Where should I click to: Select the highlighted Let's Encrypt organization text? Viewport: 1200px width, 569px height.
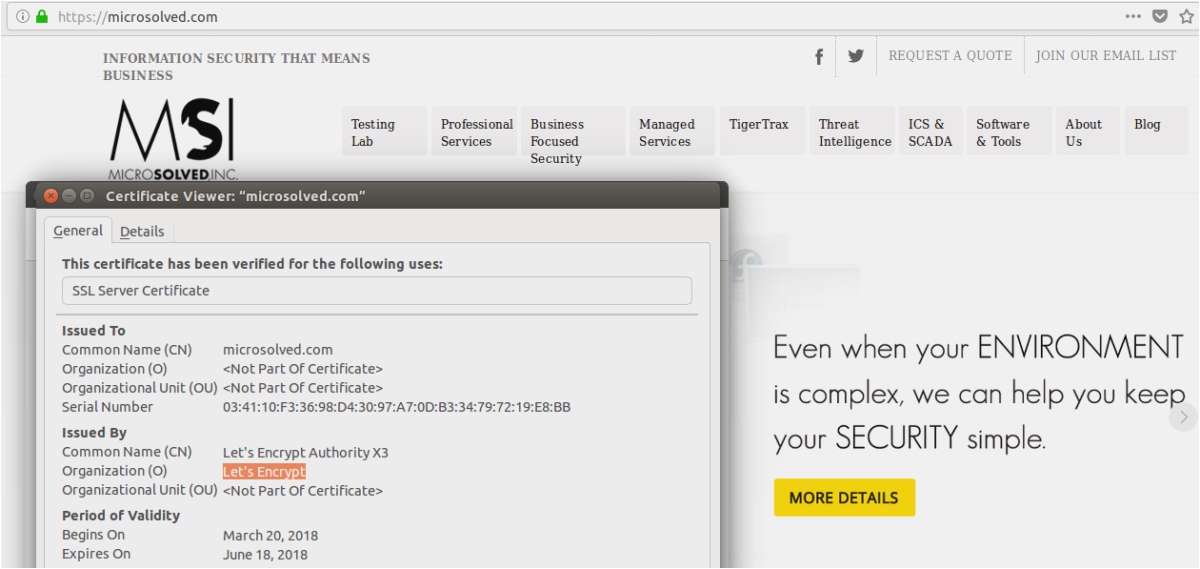click(264, 471)
